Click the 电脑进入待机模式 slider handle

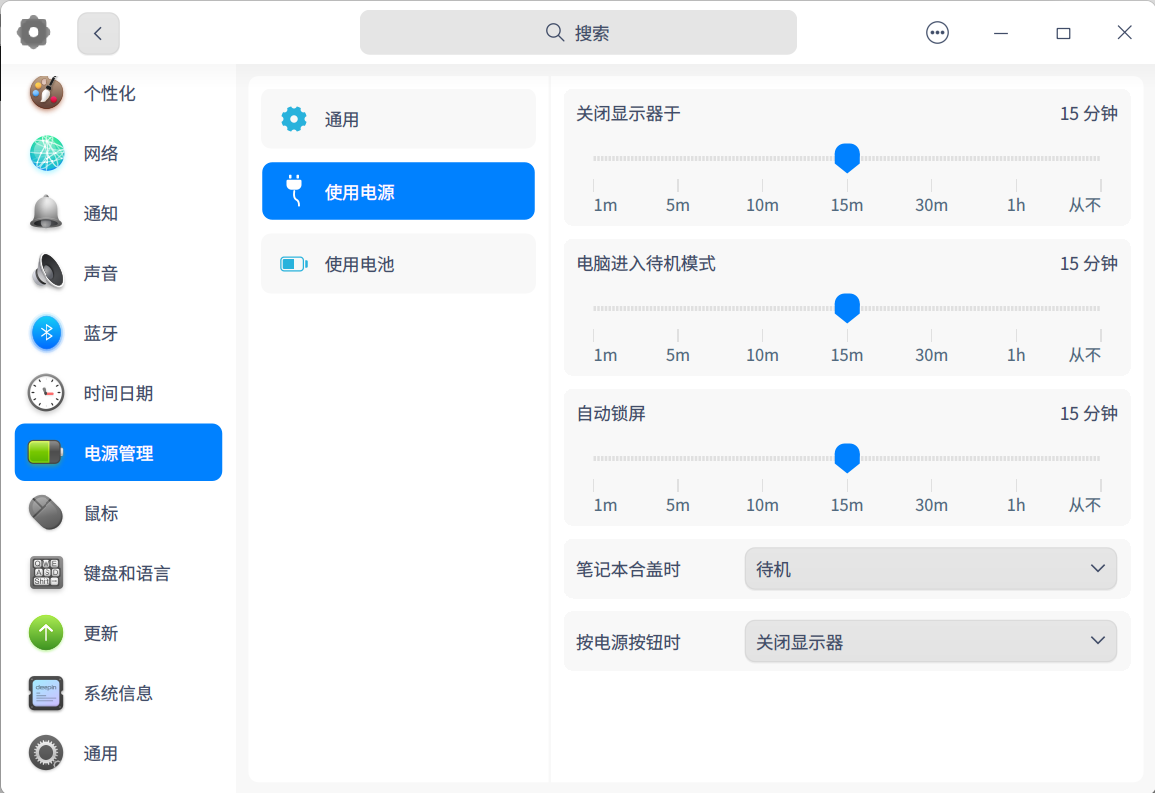point(847,308)
